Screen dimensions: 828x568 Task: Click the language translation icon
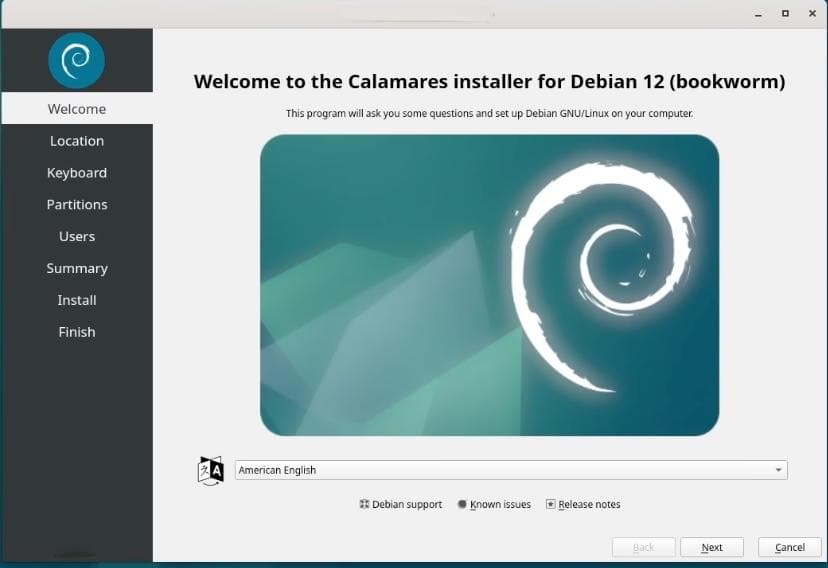tap(211, 470)
